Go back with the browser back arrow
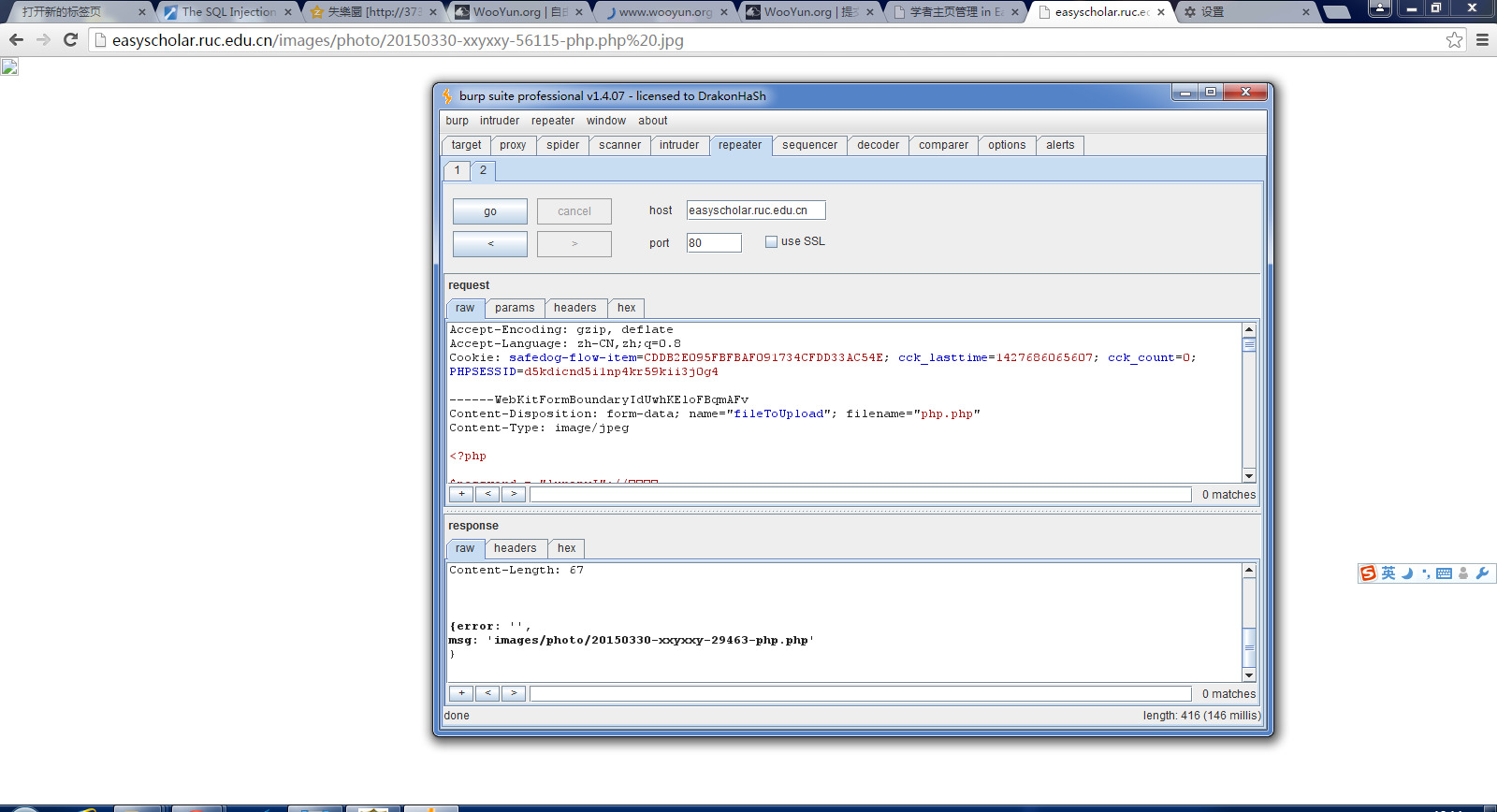This screenshot has width=1497, height=812. click(x=16, y=40)
